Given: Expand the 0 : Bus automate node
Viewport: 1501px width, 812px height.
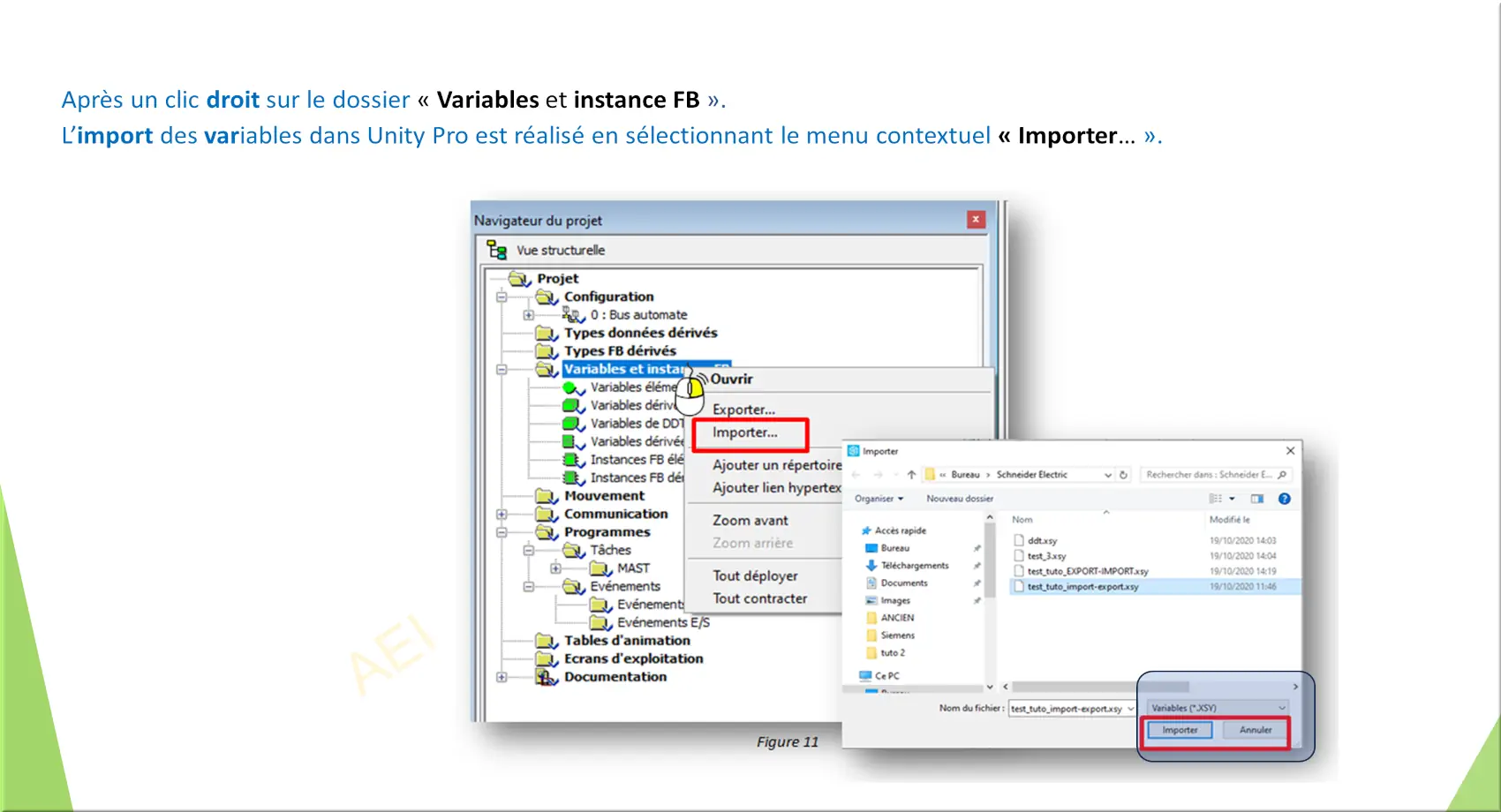Looking at the screenshot, I should (528, 315).
